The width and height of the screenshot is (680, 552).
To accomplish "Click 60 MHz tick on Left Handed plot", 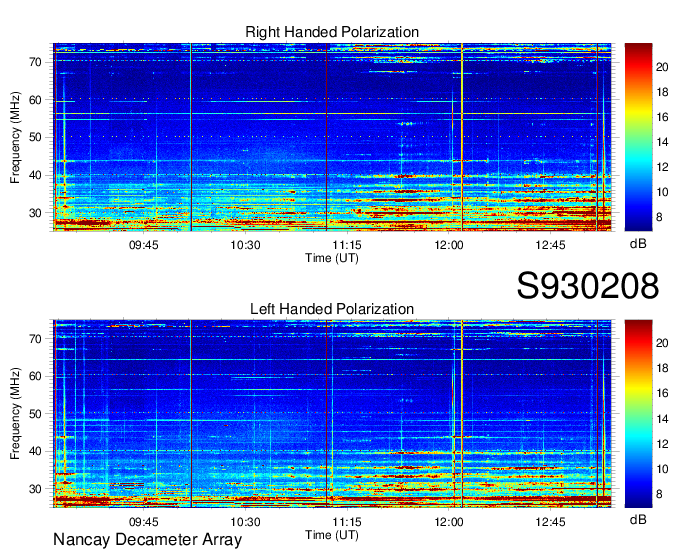I will tap(36, 376).
